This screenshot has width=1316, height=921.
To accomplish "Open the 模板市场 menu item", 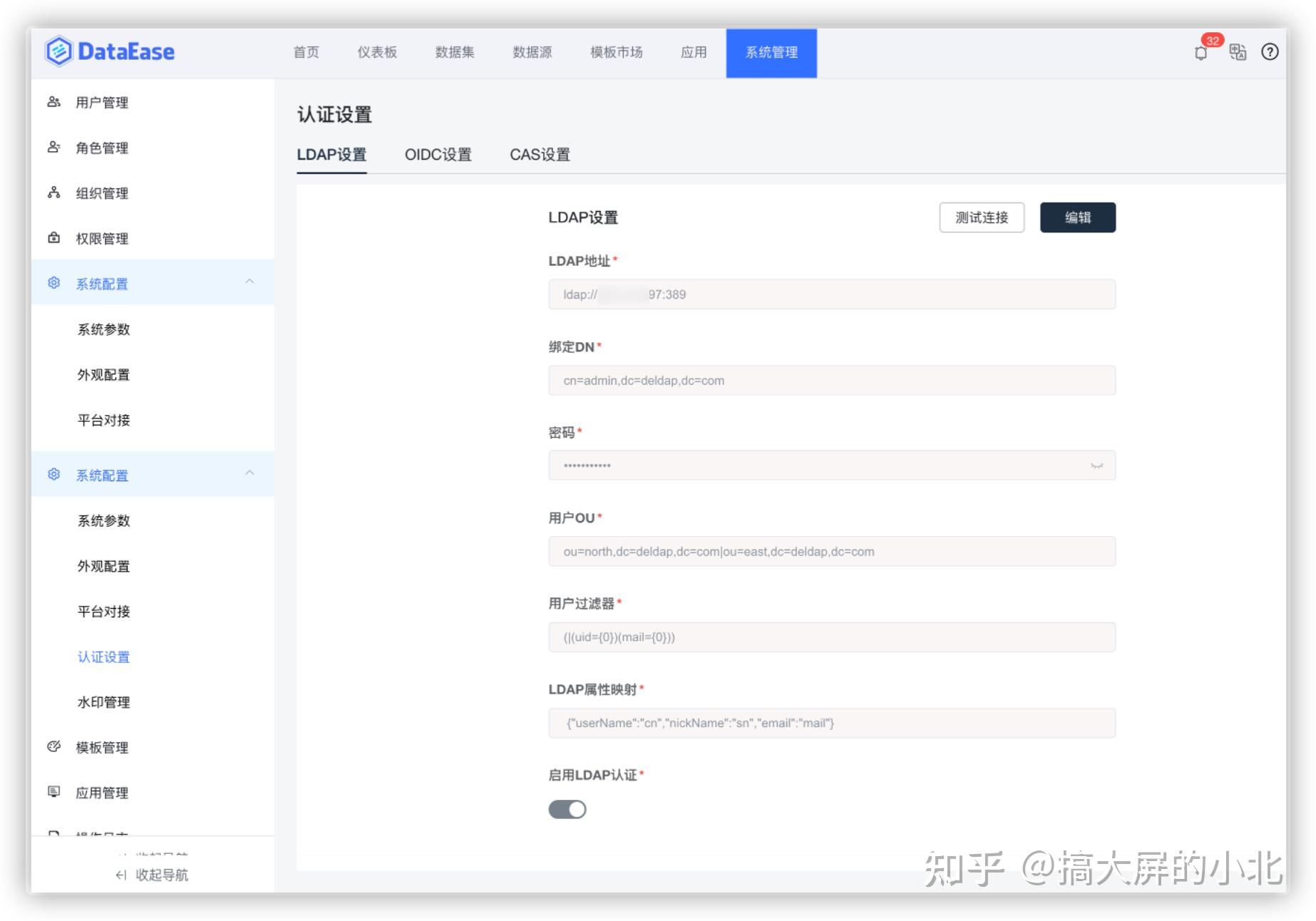I will [x=616, y=51].
